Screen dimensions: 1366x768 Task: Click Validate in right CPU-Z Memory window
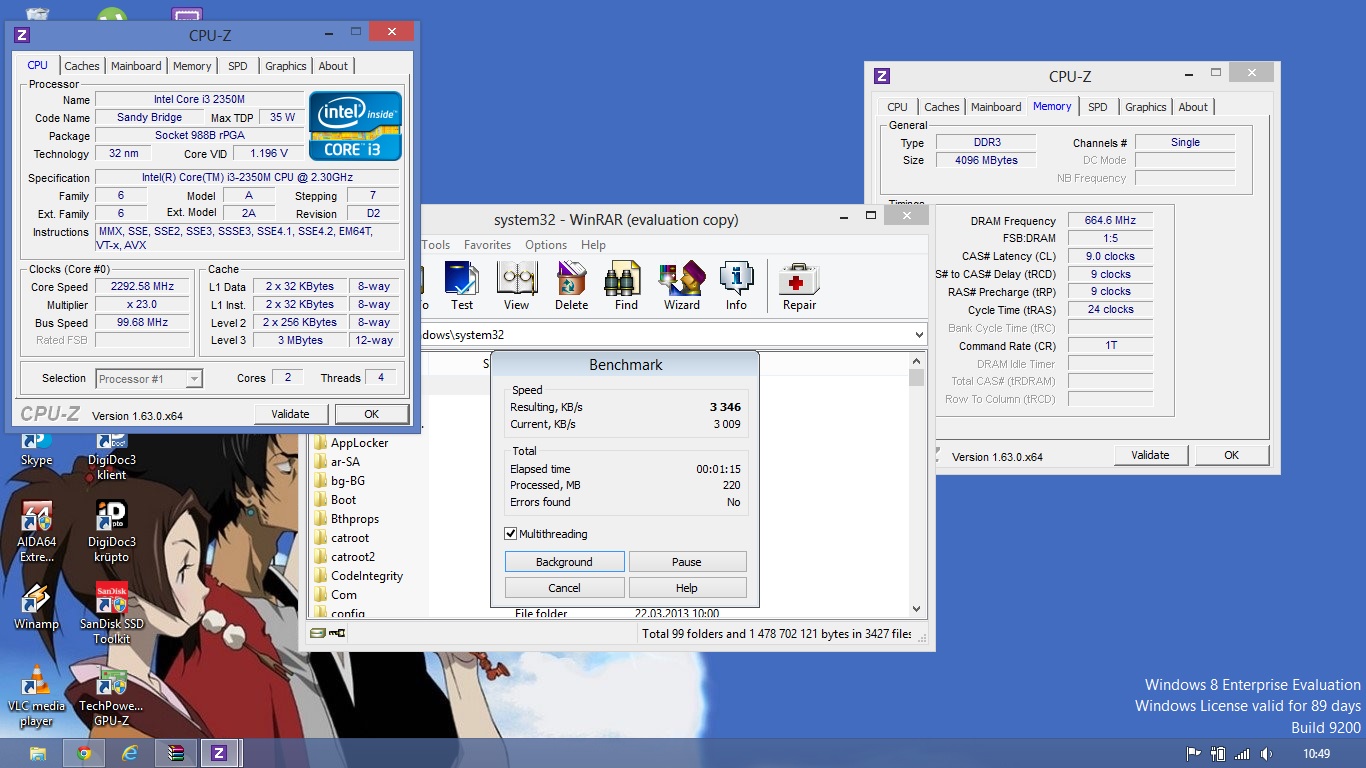click(x=1150, y=455)
